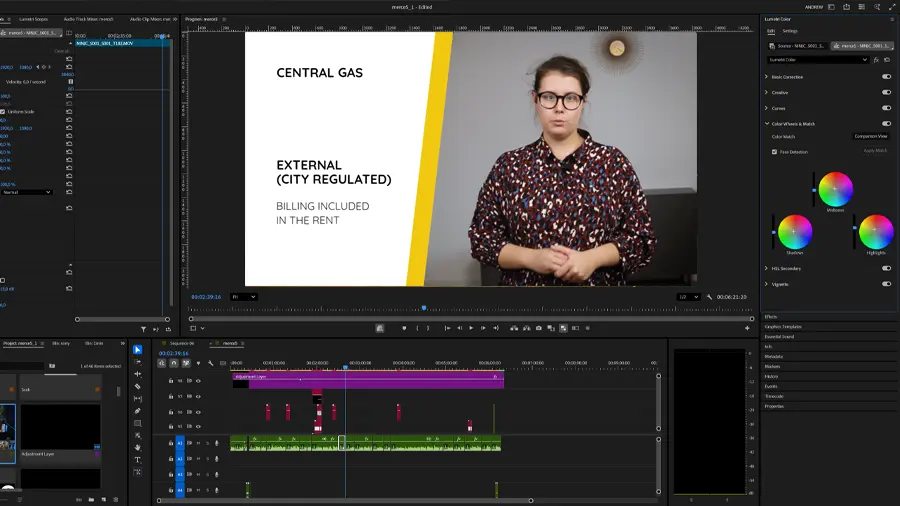Click the Lumetri fx bypass icon
The width and height of the screenshot is (900, 506).
(876, 60)
